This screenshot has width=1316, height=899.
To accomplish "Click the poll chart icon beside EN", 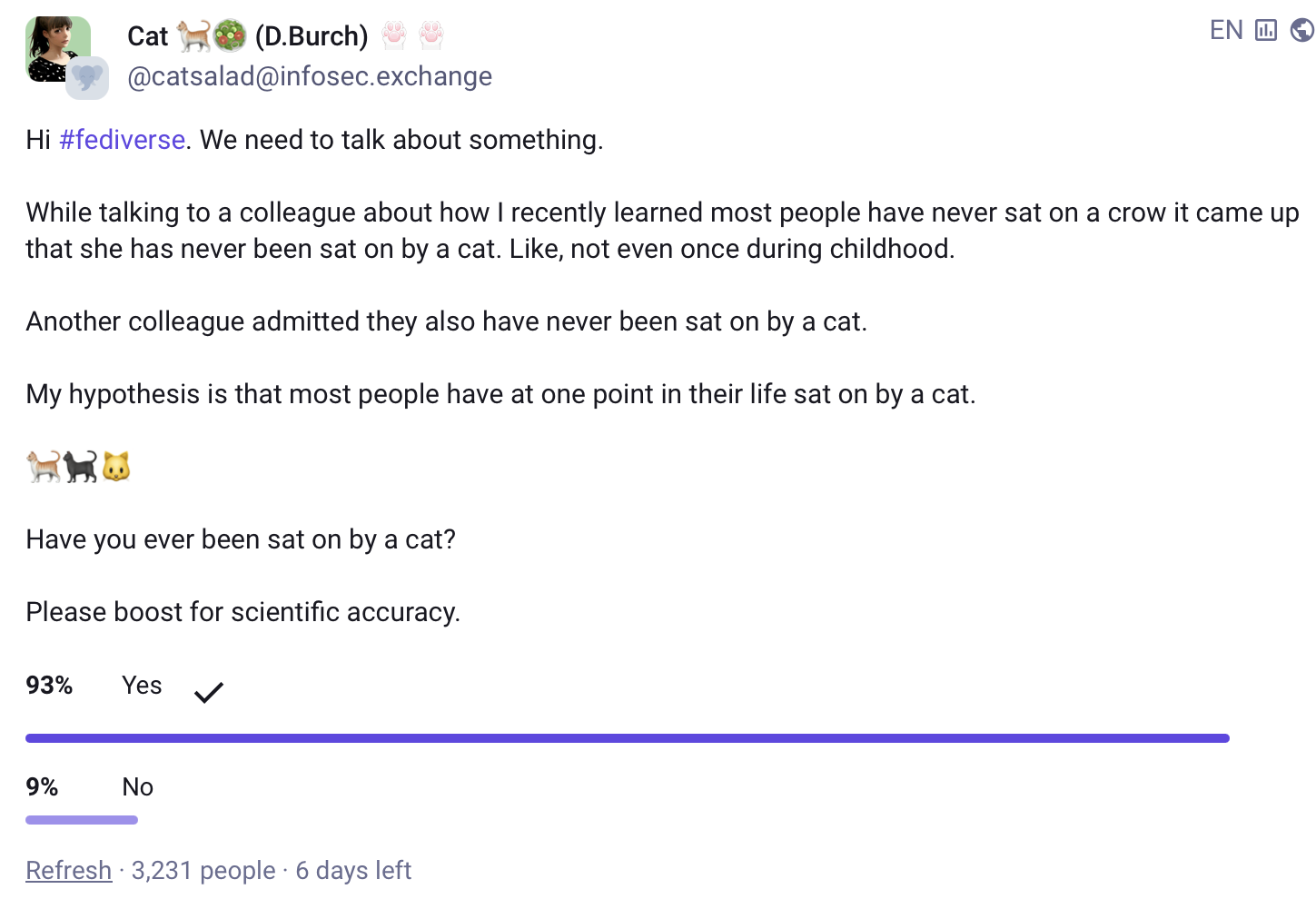I will [x=1265, y=31].
